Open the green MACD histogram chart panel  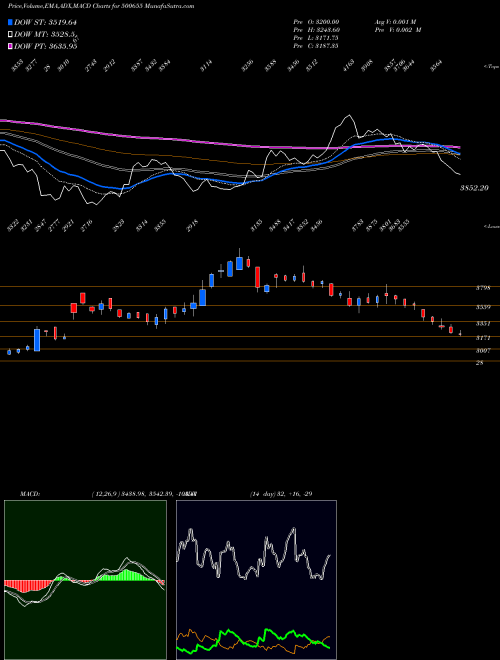(x=85, y=580)
